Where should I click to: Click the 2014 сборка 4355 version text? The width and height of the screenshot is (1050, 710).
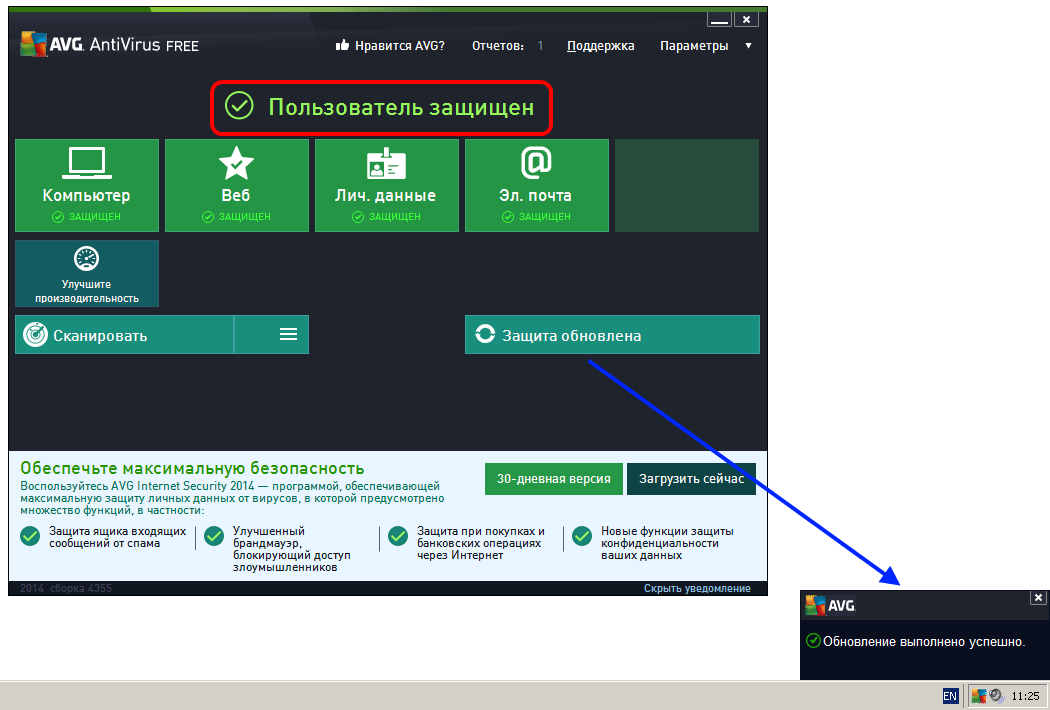click(x=66, y=588)
